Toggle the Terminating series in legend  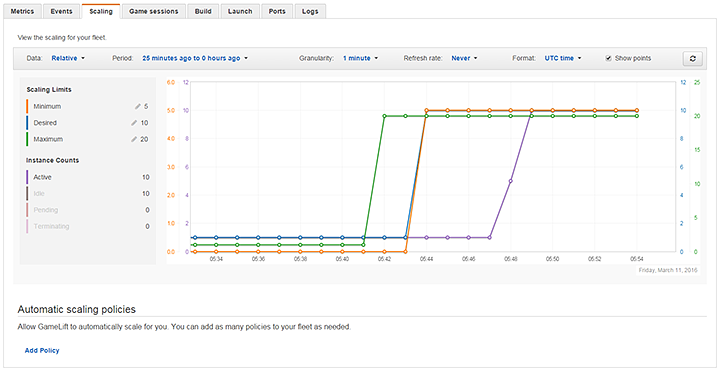[x=51, y=226]
